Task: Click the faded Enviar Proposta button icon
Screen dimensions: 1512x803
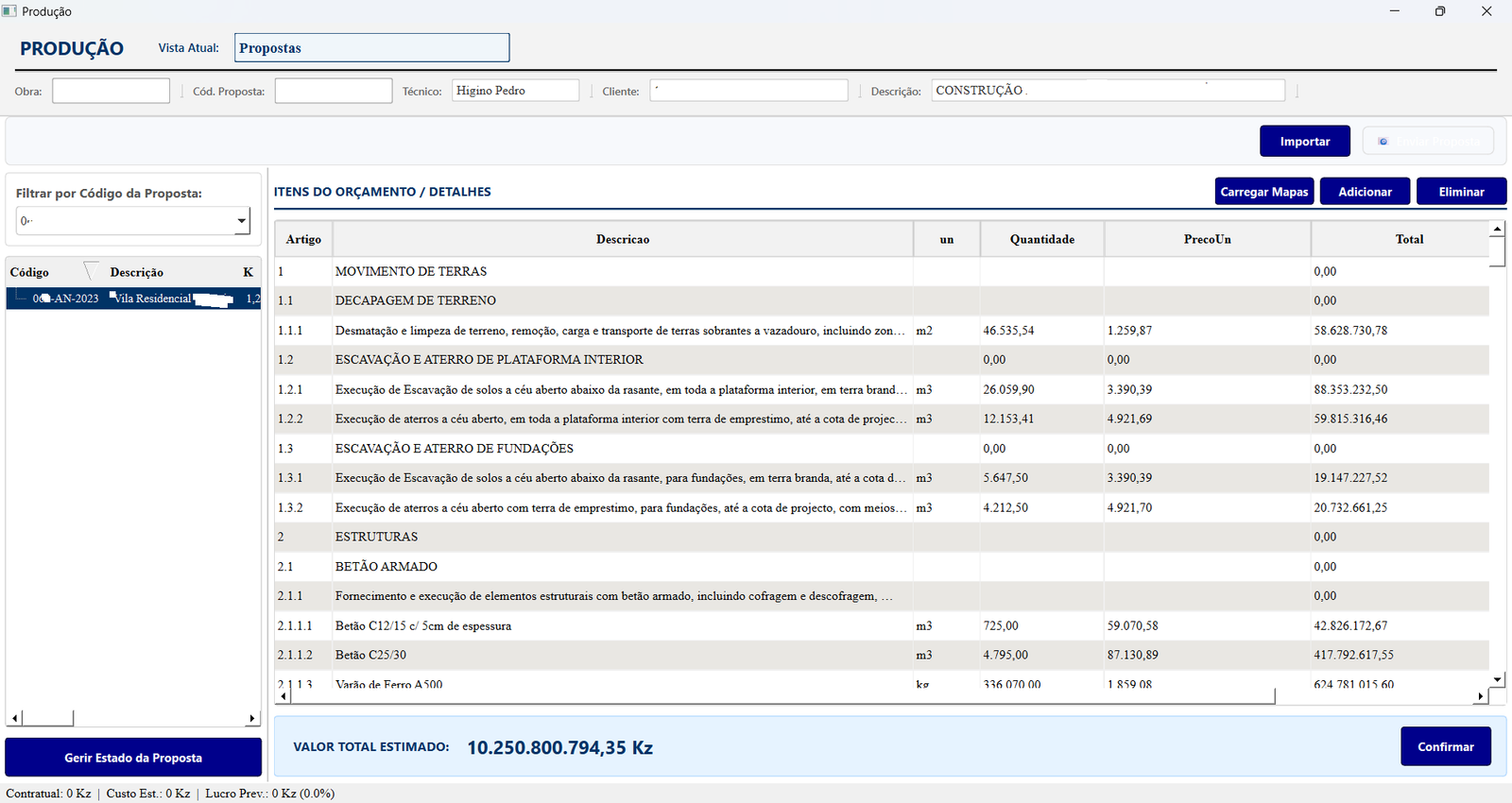Action: [1383, 142]
